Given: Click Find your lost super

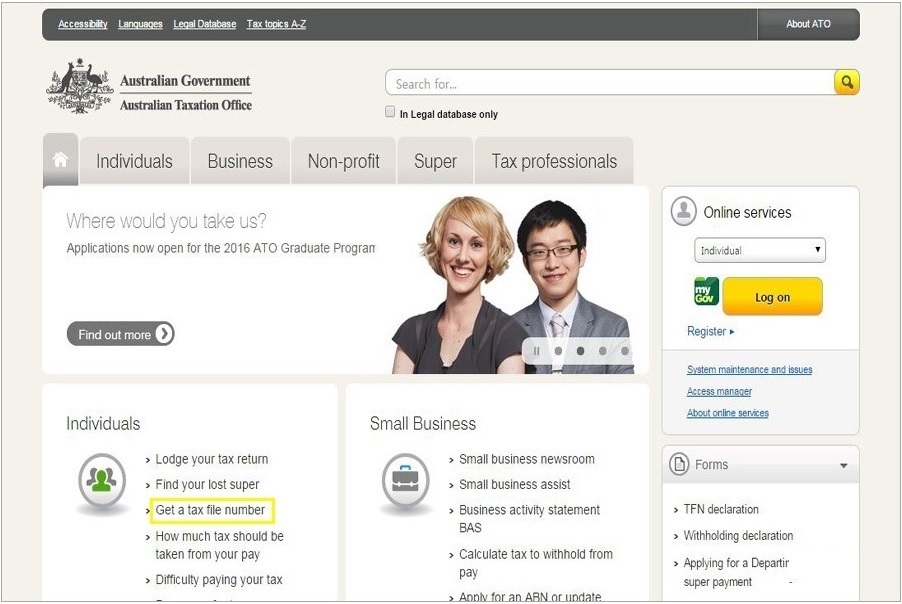Looking at the screenshot, I should (207, 484).
